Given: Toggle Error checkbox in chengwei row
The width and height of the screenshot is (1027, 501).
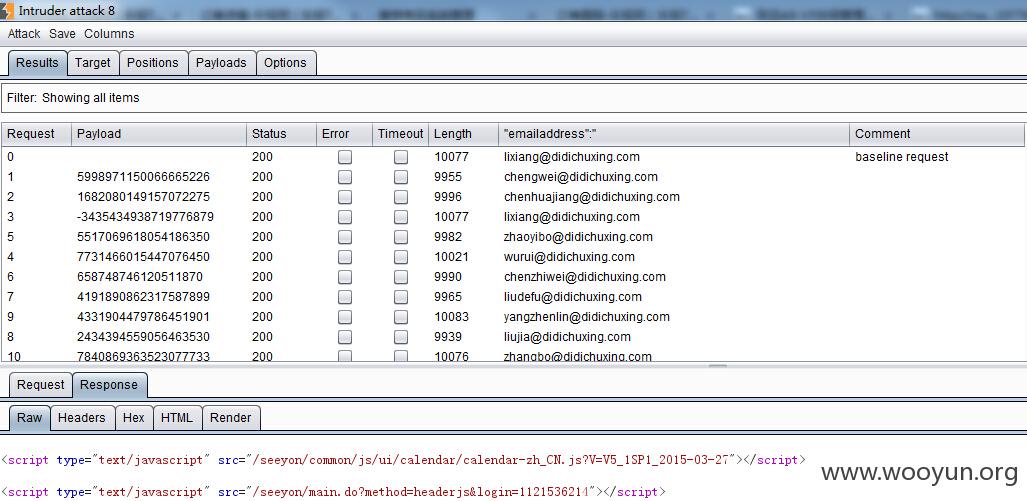Looking at the screenshot, I should tap(345, 177).
